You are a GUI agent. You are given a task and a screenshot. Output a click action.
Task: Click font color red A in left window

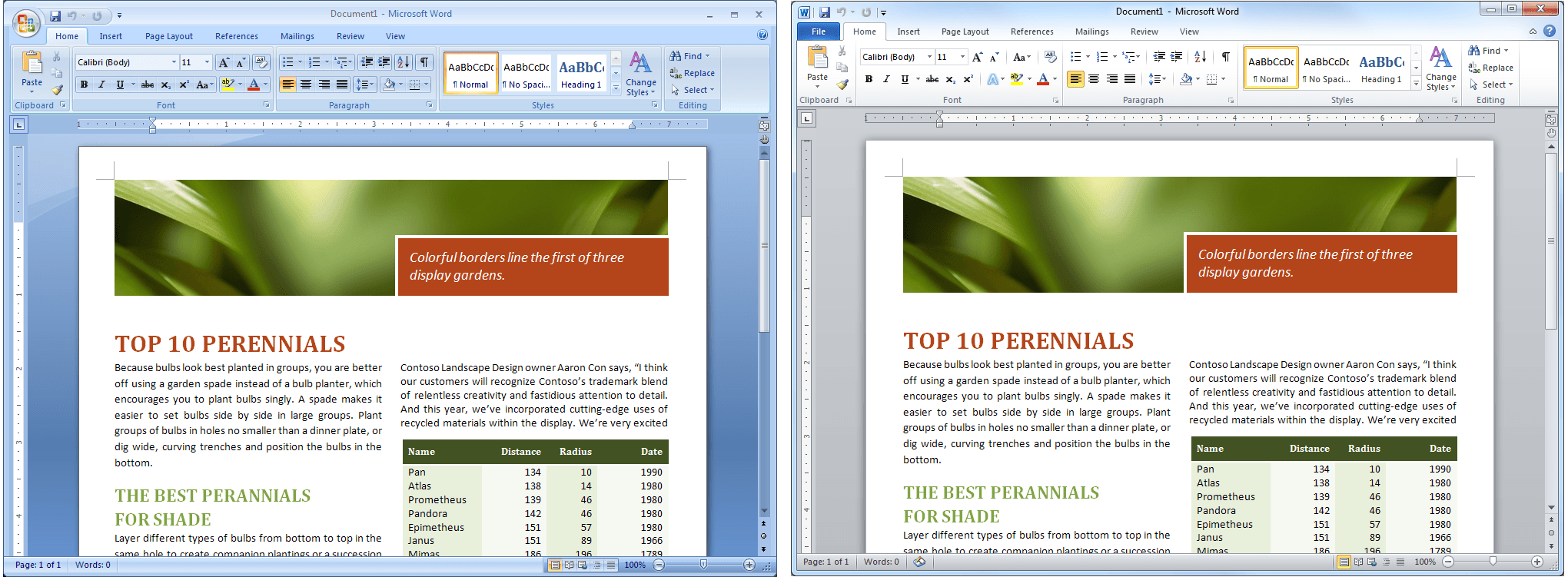(254, 85)
